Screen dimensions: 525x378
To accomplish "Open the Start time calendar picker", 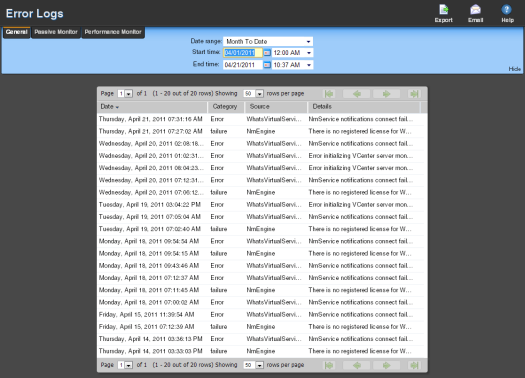I will (267, 53).
